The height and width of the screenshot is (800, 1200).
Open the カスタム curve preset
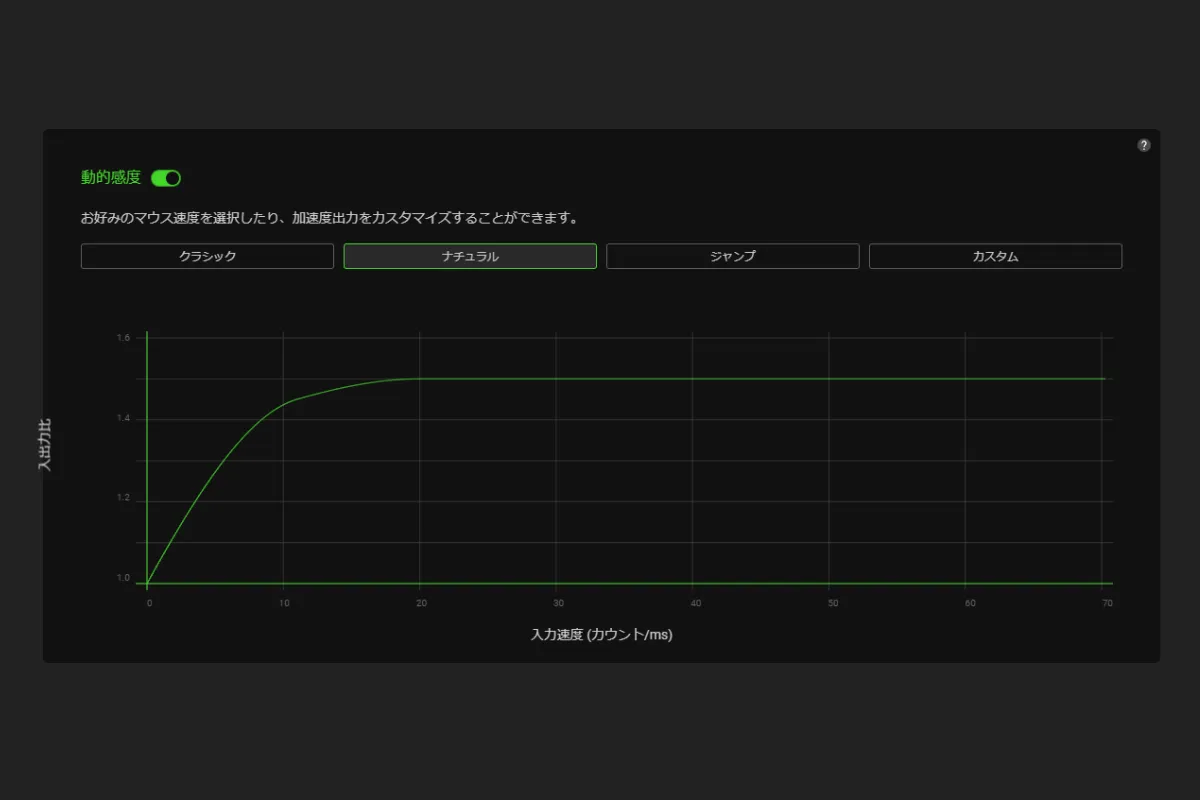[995, 256]
